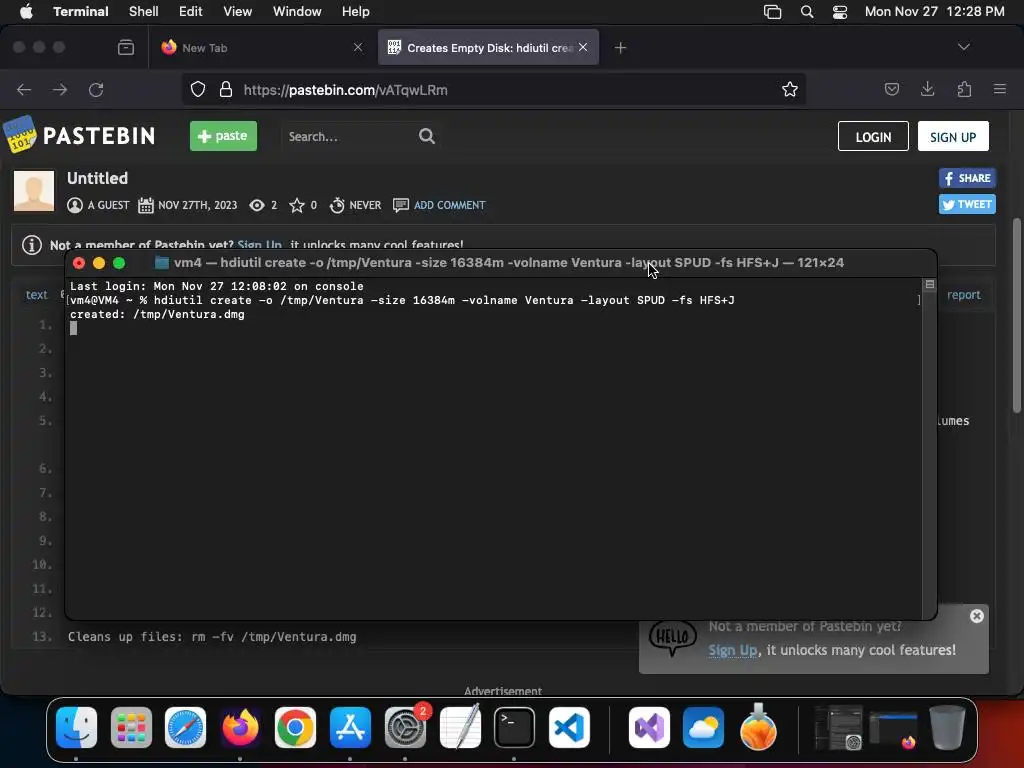Open Firefox extensions puzzle icon
The width and height of the screenshot is (1024, 768).
click(964, 89)
